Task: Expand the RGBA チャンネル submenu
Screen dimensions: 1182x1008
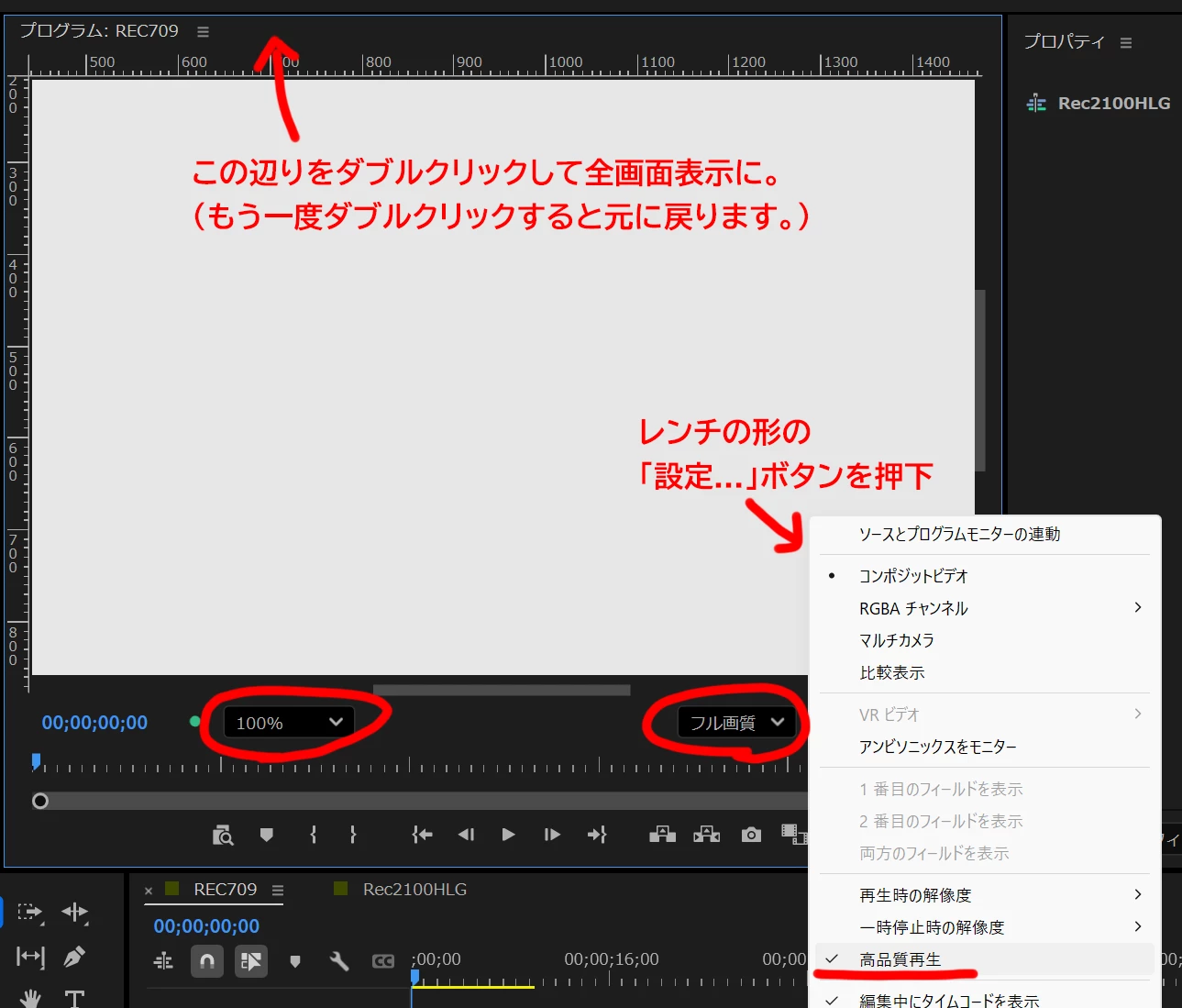Action: pos(984,608)
